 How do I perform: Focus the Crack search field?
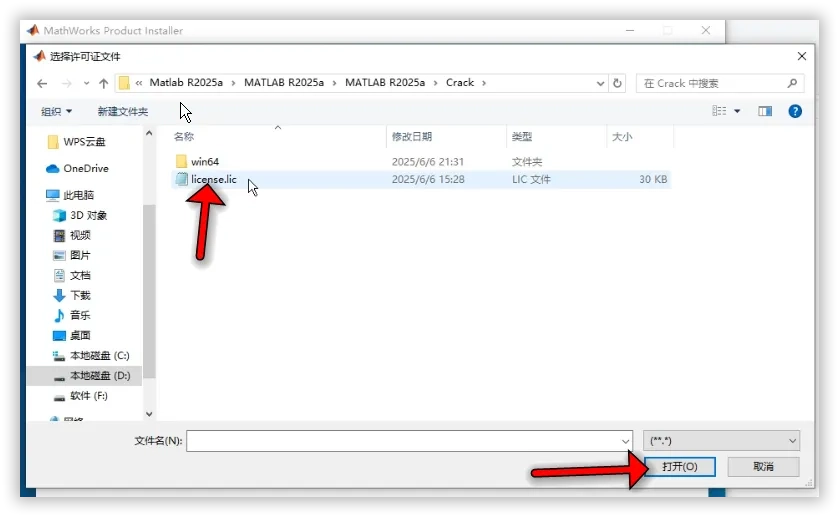pos(720,83)
